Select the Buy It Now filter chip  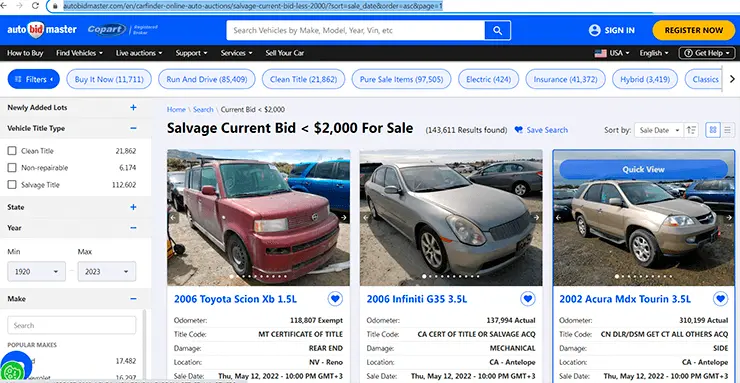click(x=109, y=79)
